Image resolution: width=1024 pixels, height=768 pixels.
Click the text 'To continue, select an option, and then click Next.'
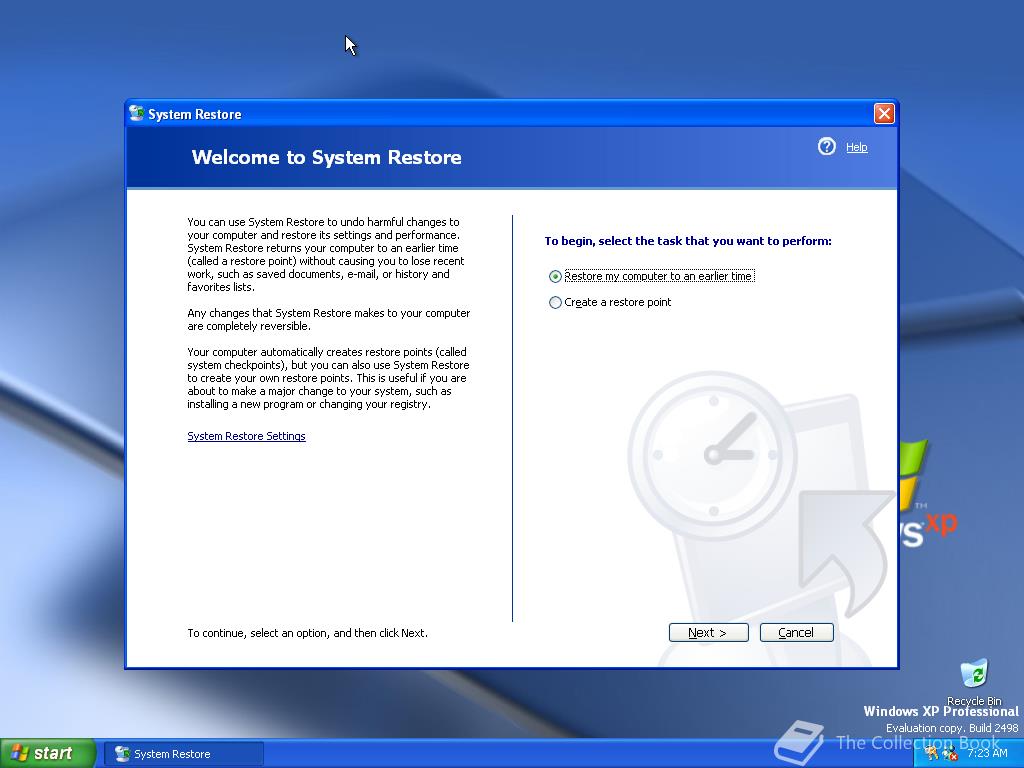(x=308, y=633)
